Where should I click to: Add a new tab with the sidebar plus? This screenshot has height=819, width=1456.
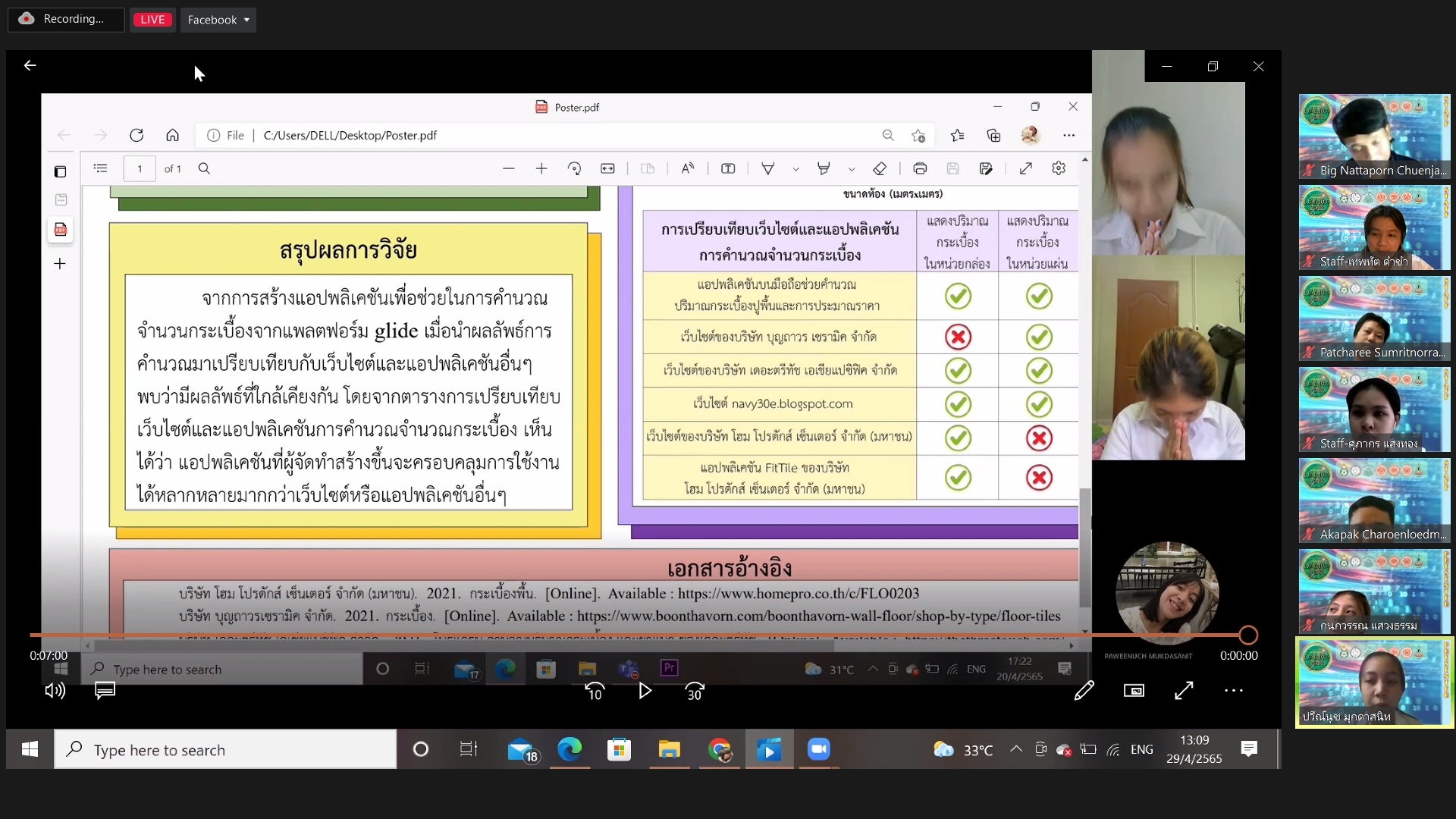(x=60, y=263)
